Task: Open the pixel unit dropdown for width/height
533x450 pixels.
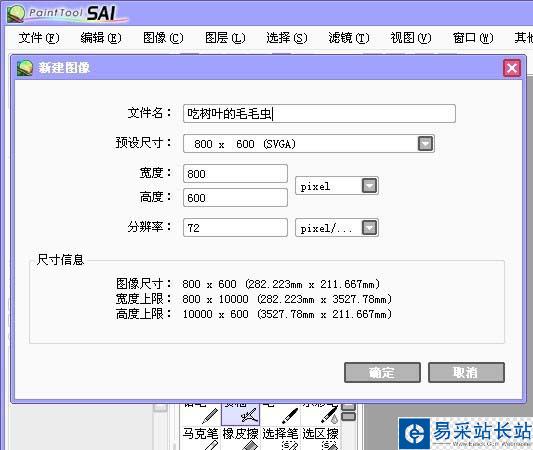Action: click(370, 186)
